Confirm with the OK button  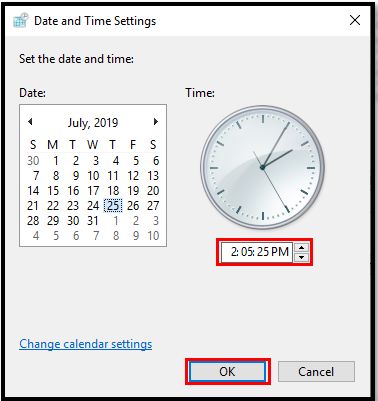(227, 372)
